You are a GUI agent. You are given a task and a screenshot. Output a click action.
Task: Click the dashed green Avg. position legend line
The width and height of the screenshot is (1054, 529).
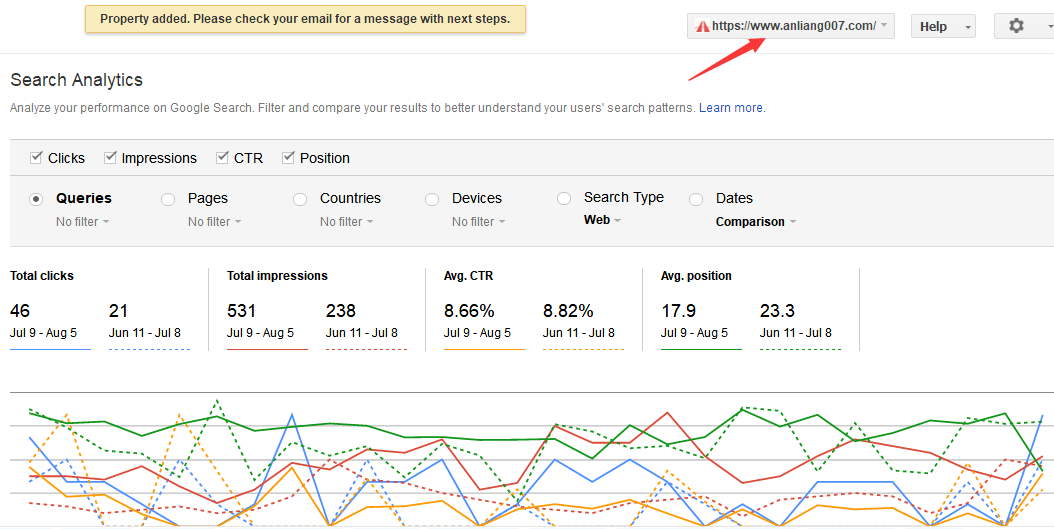tap(800, 350)
